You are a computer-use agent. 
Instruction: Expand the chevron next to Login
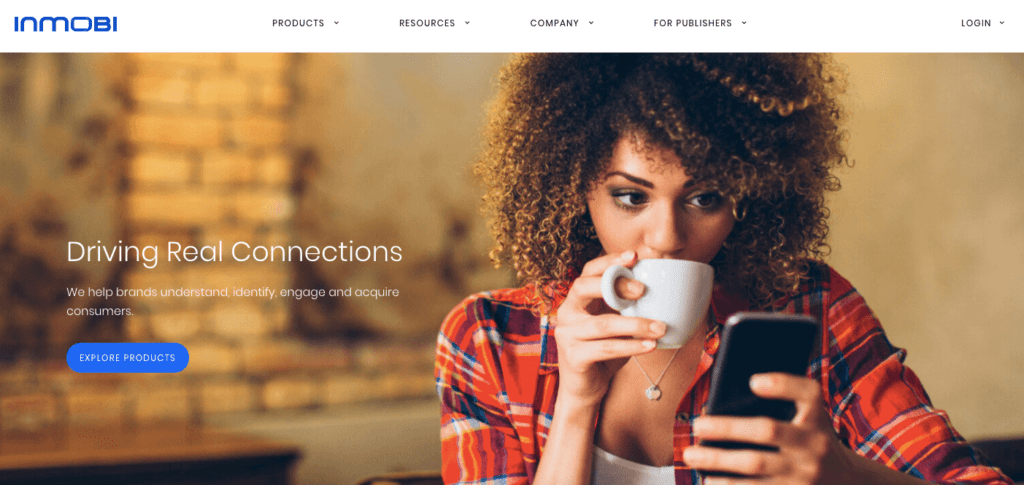pos(1002,23)
